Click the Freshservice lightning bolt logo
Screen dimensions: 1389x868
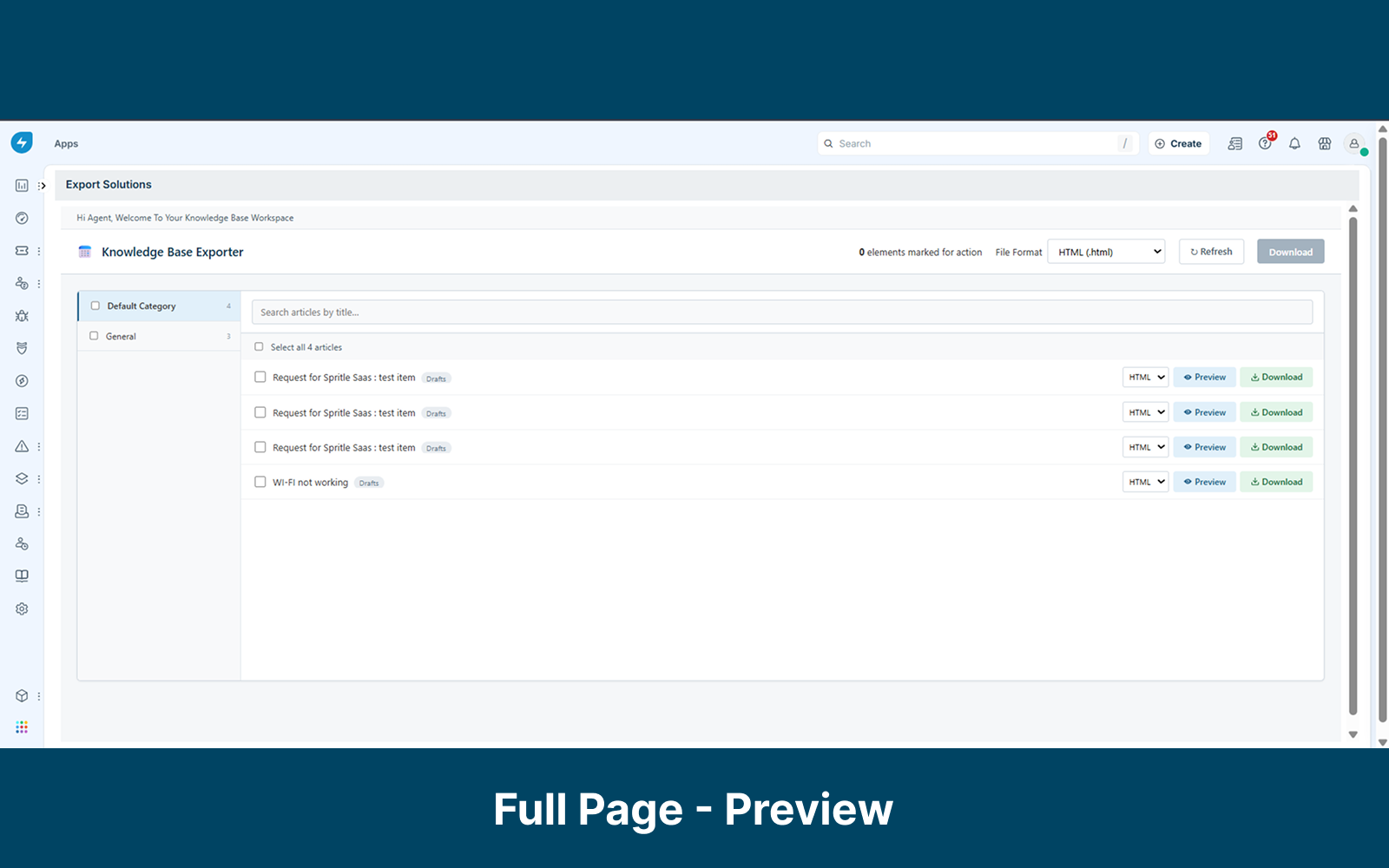pyautogui.click(x=22, y=142)
